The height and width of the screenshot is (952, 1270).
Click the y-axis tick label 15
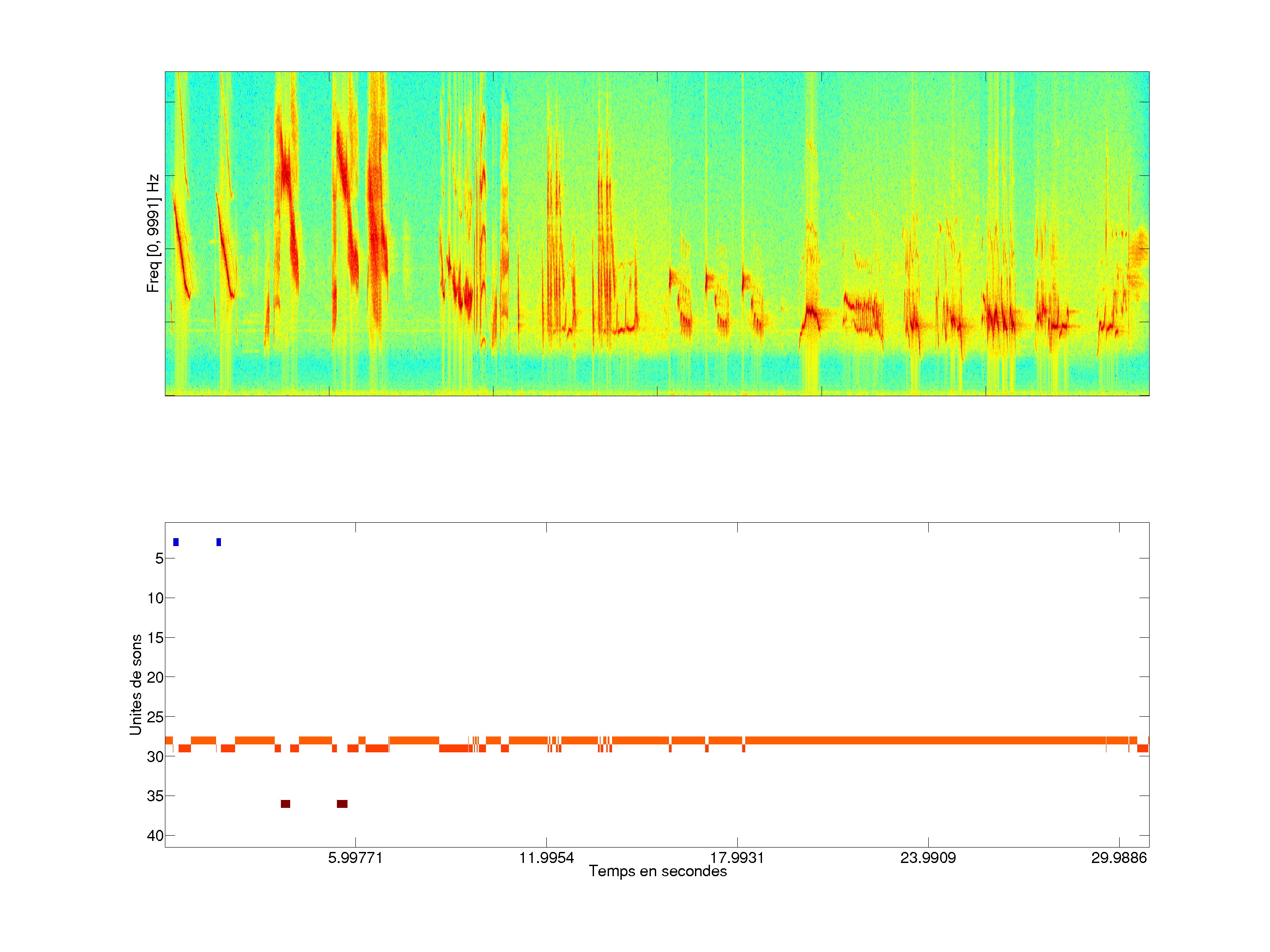(x=155, y=638)
